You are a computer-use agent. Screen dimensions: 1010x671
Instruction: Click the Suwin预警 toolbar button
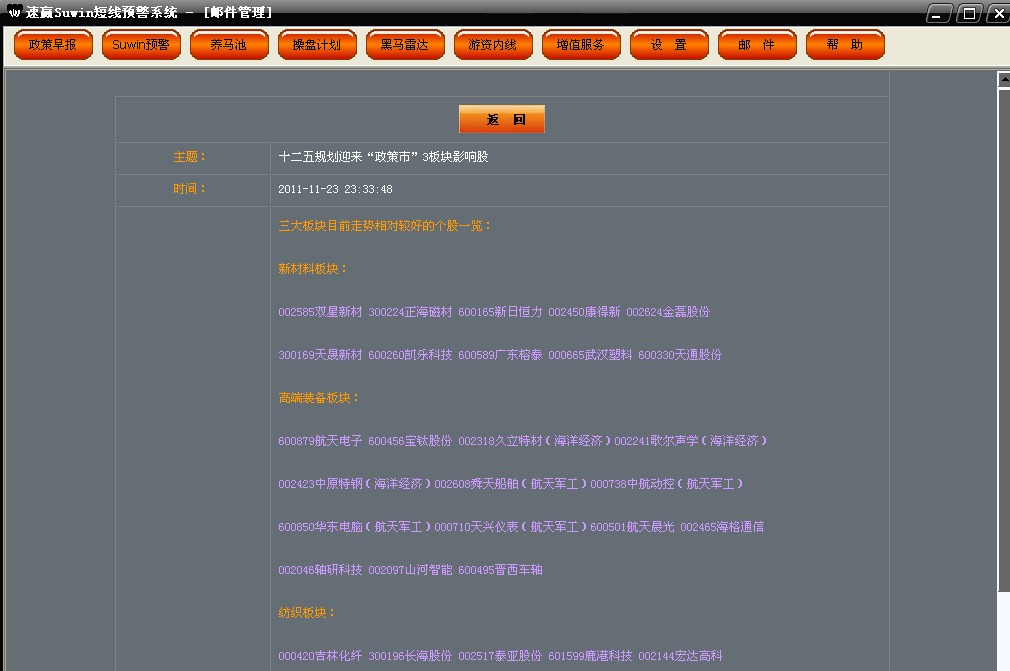coord(141,45)
